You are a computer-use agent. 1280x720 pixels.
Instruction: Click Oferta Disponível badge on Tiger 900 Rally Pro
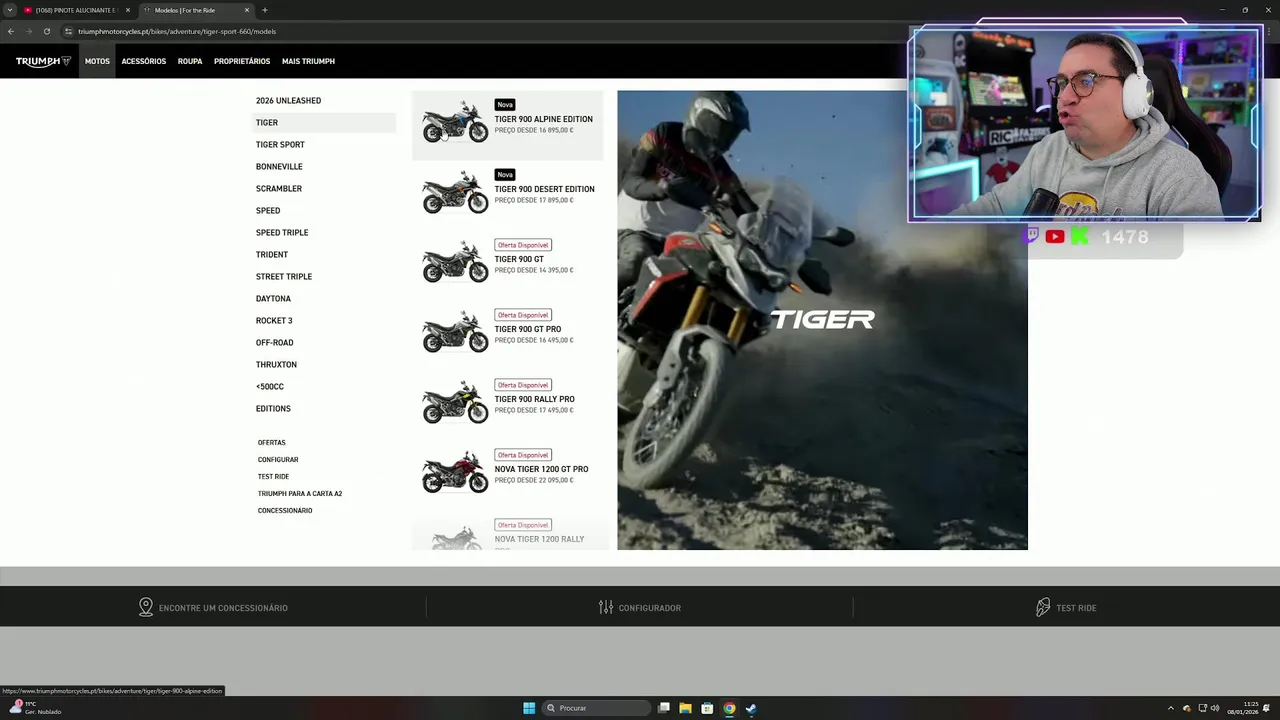point(523,385)
